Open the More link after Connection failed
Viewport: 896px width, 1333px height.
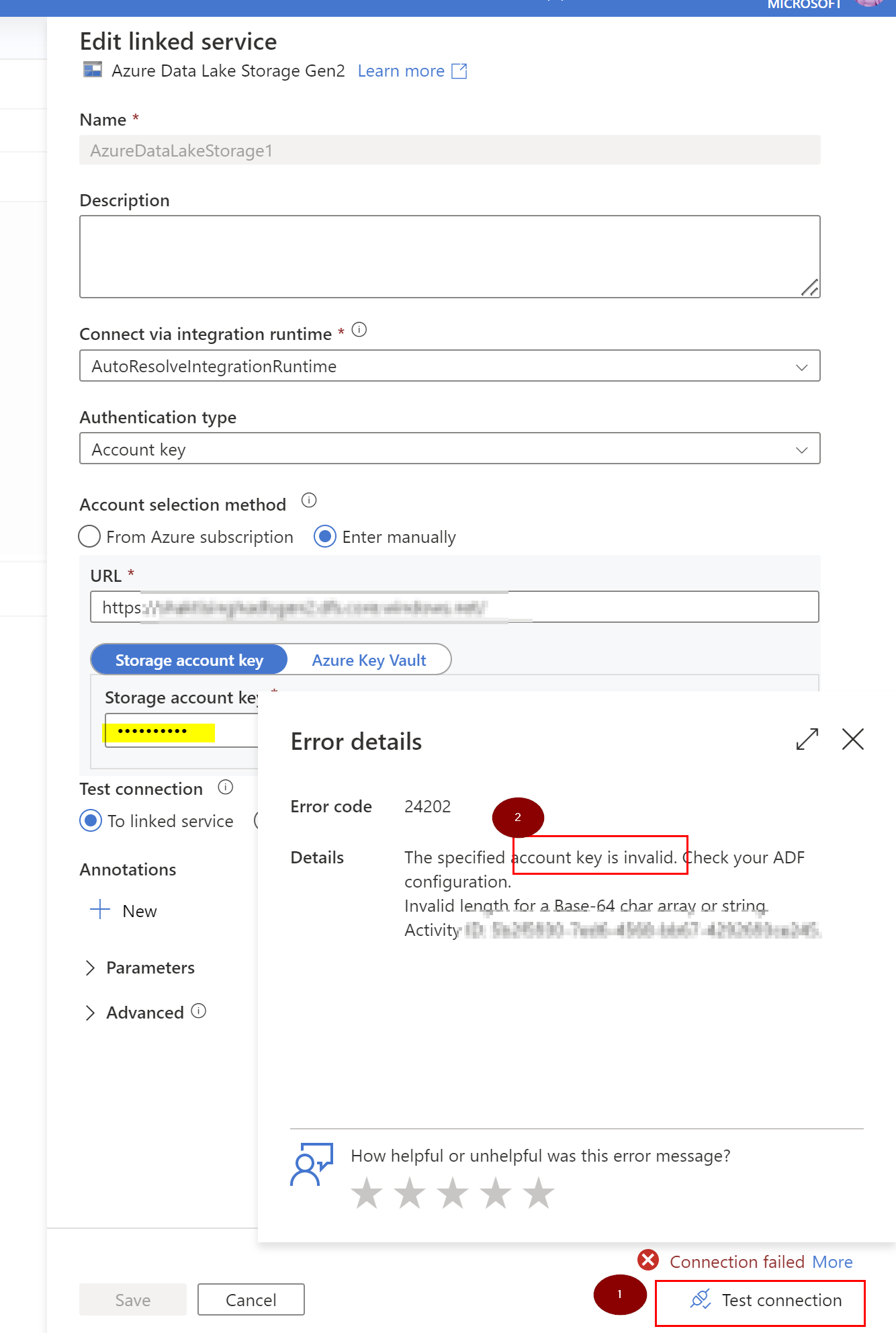point(832,1262)
